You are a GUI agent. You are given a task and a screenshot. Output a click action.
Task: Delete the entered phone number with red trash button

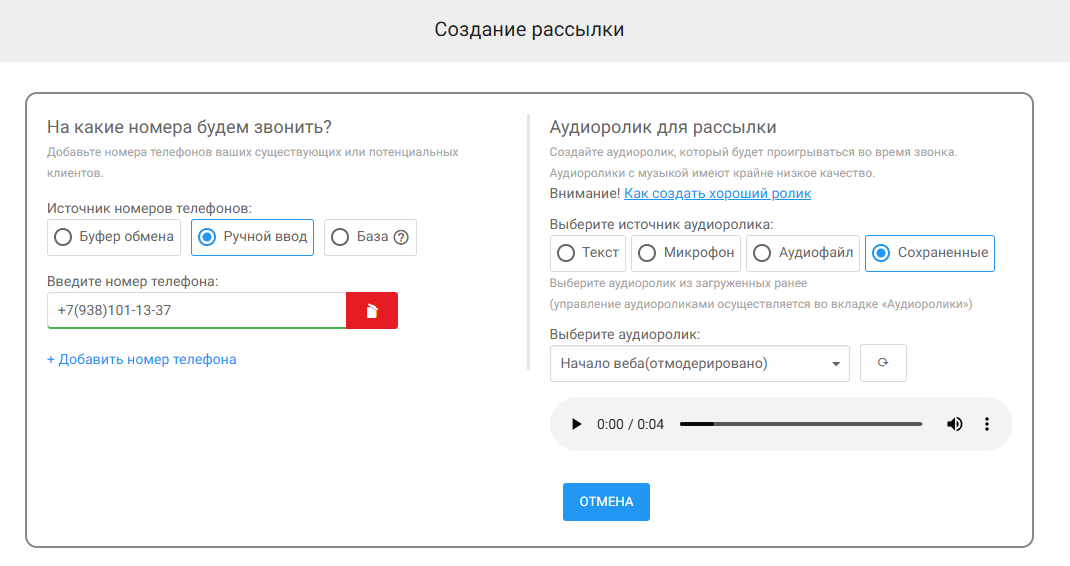tap(372, 311)
